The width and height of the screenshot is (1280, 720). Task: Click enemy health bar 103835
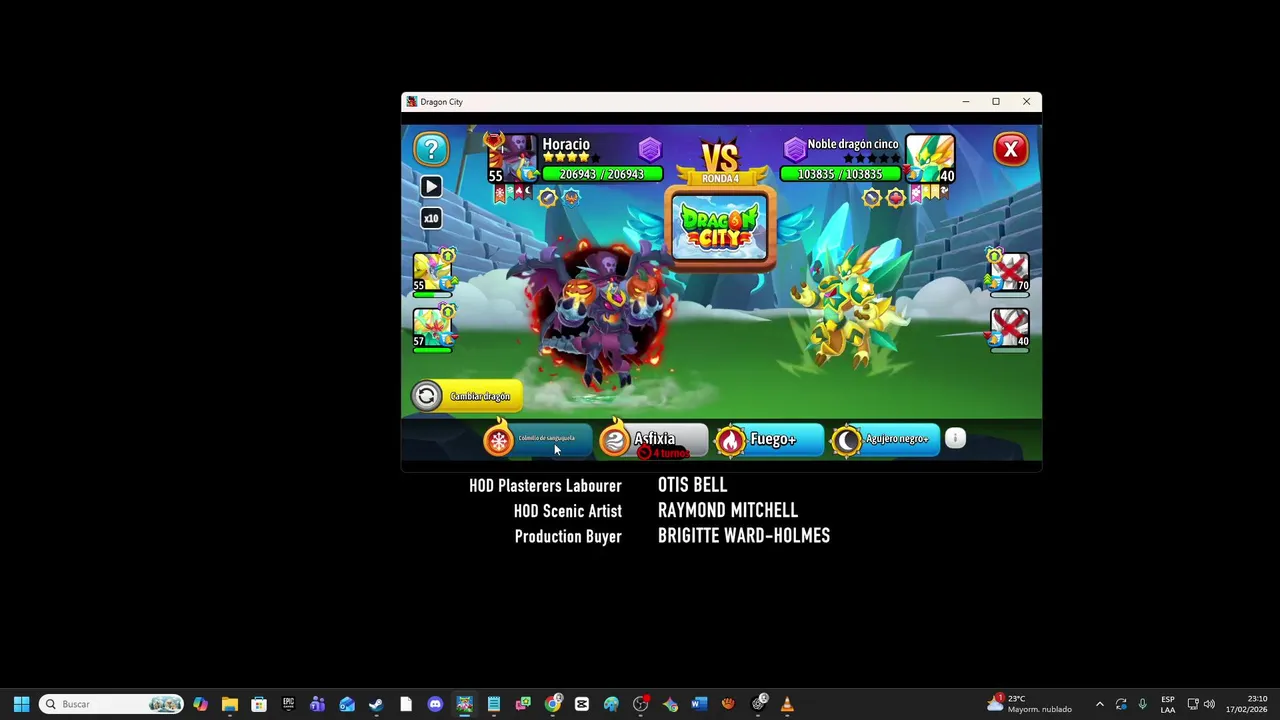[840, 174]
